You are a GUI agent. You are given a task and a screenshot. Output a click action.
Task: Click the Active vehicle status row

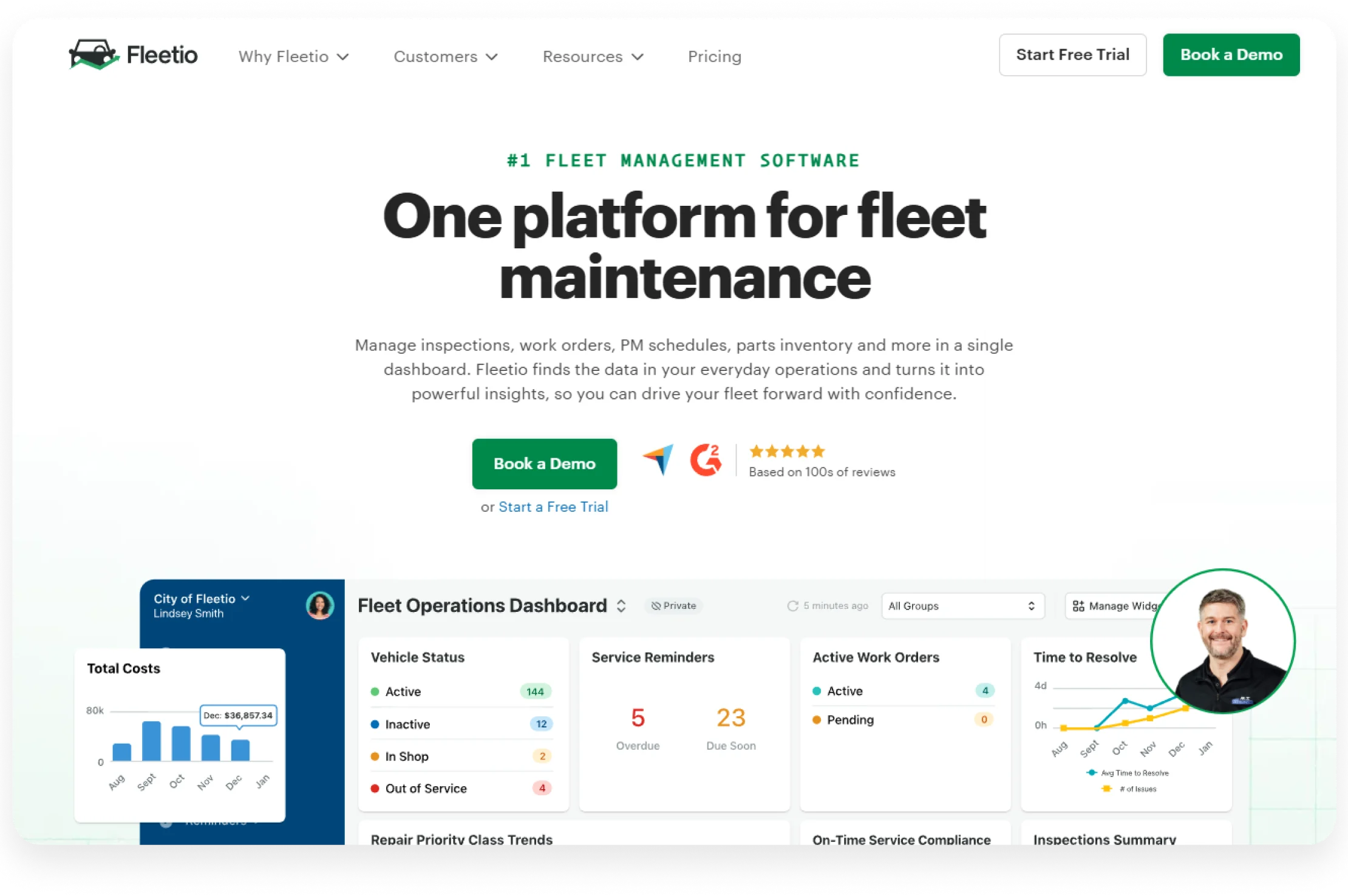(461, 691)
